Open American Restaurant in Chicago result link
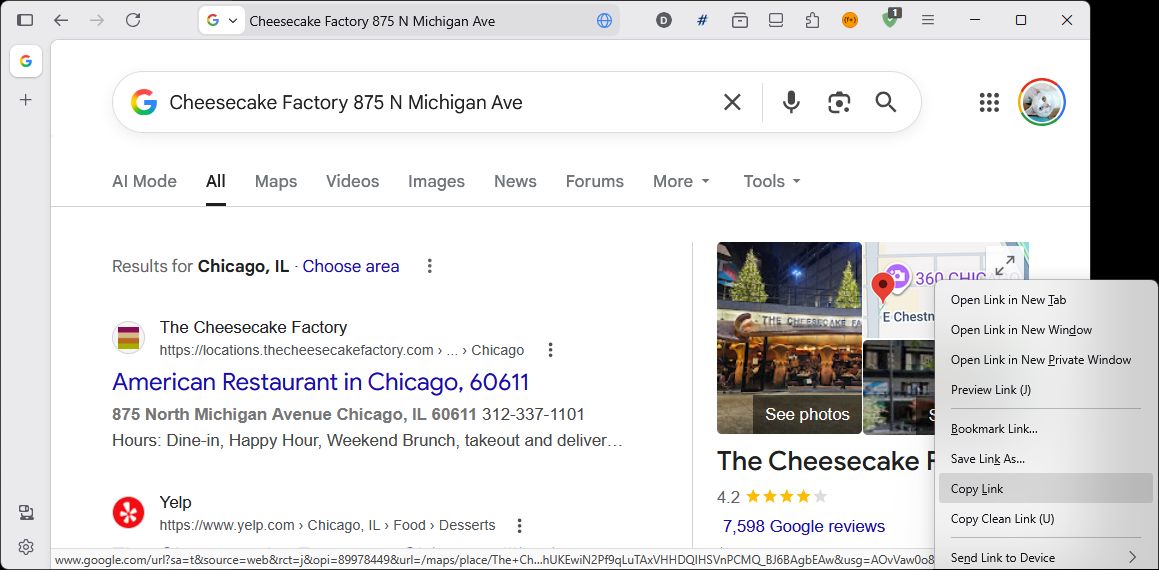The image size is (1159, 570). (x=320, y=382)
